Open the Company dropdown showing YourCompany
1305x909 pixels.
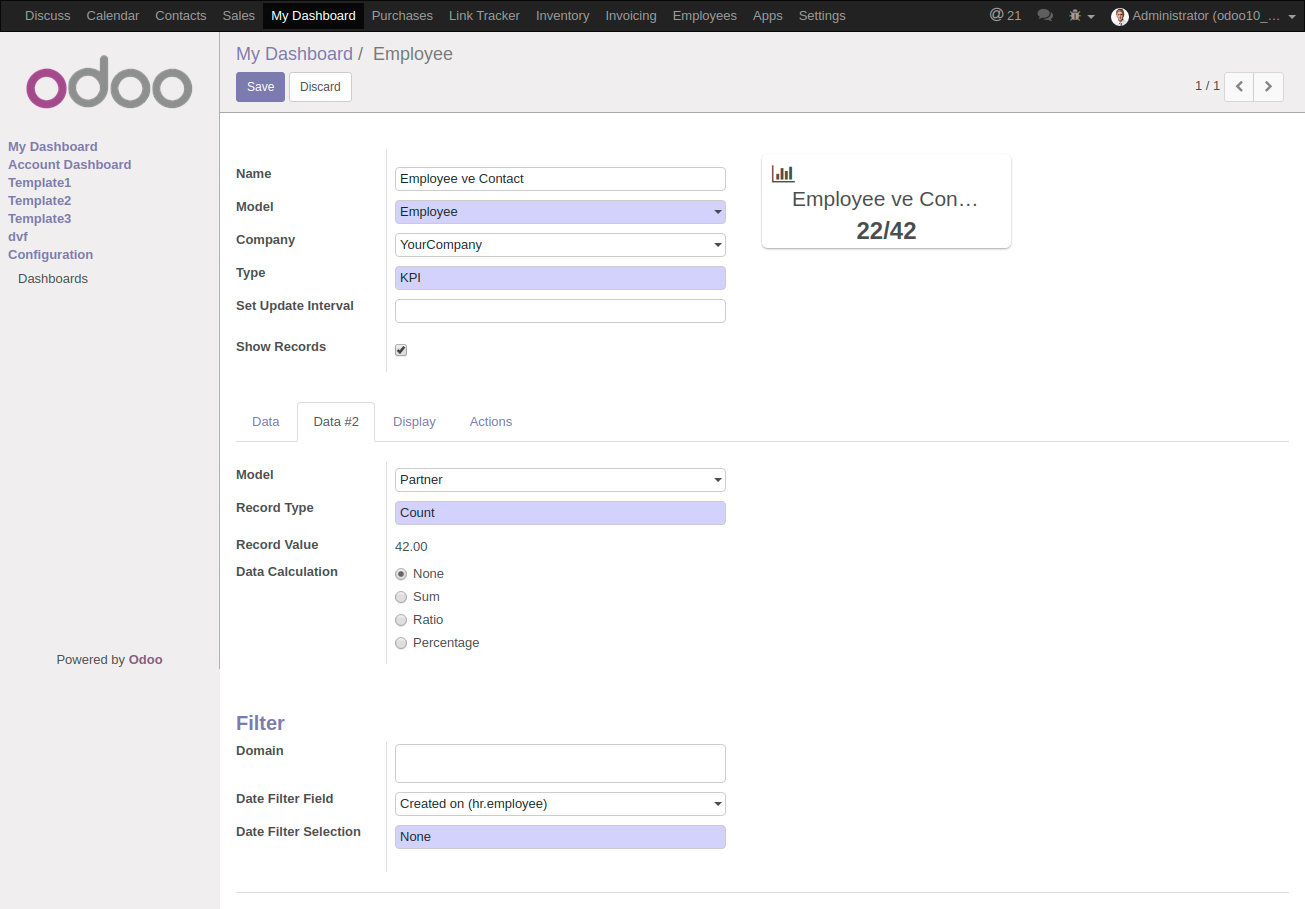click(560, 245)
